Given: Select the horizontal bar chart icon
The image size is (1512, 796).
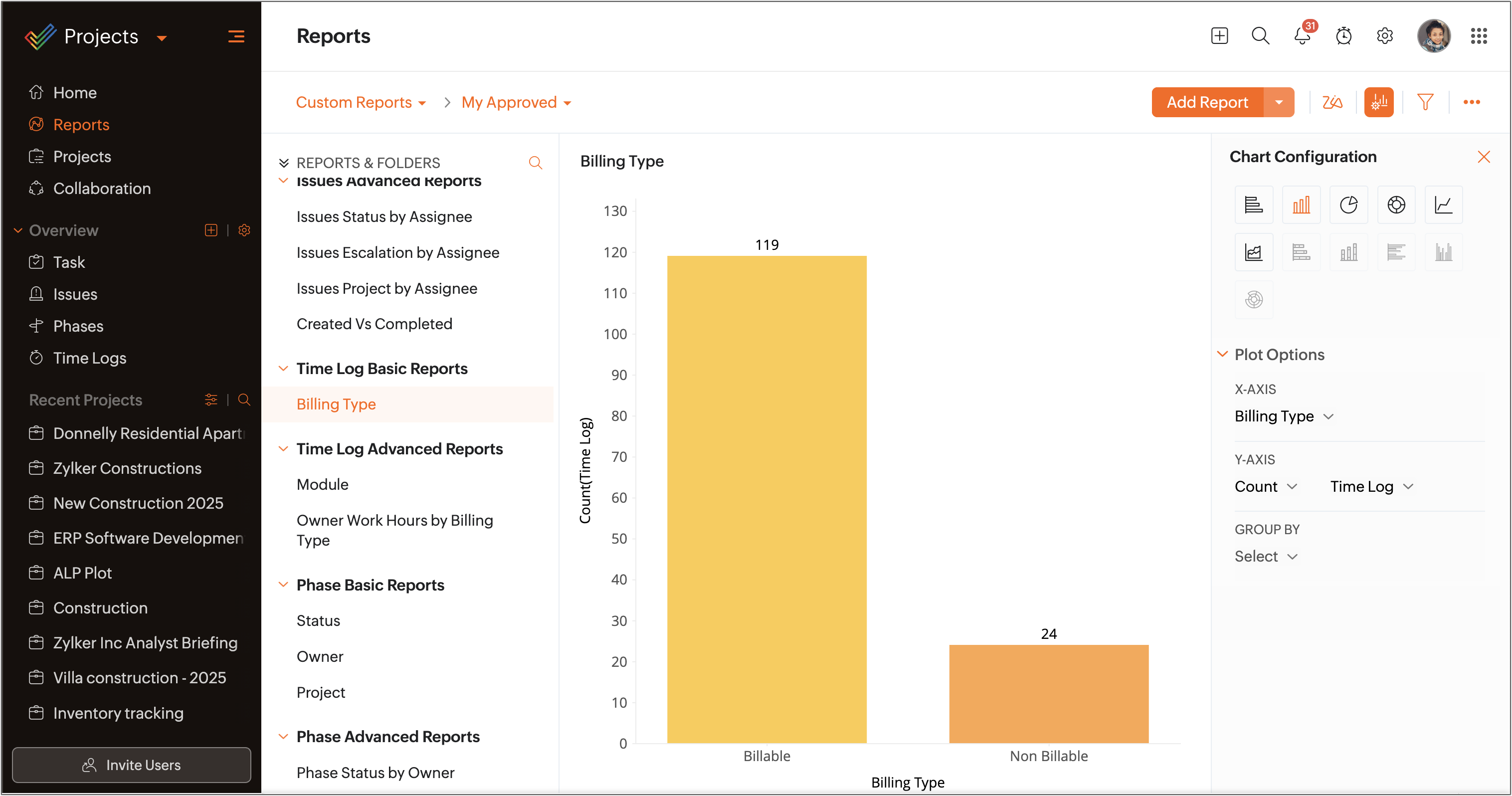Looking at the screenshot, I should point(1254,205).
